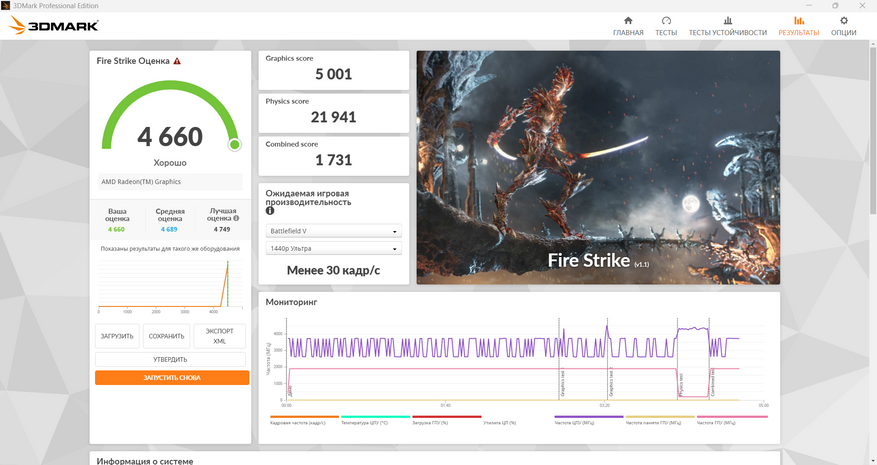Open the Battlefield V game dropdown
The image size is (877, 465).
(x=333, y=231)
